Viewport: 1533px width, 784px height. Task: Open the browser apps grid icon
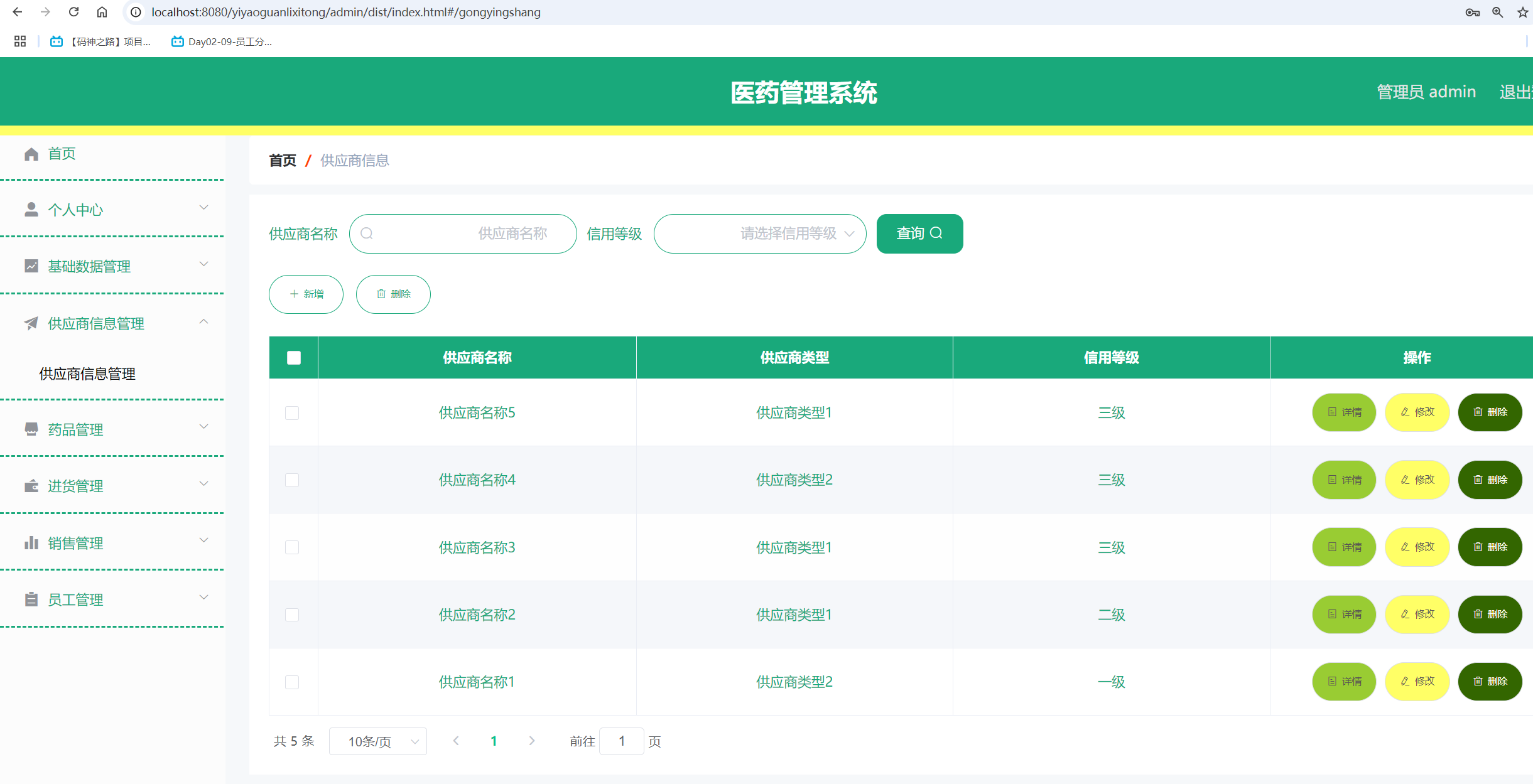click(x=20, y=41)
